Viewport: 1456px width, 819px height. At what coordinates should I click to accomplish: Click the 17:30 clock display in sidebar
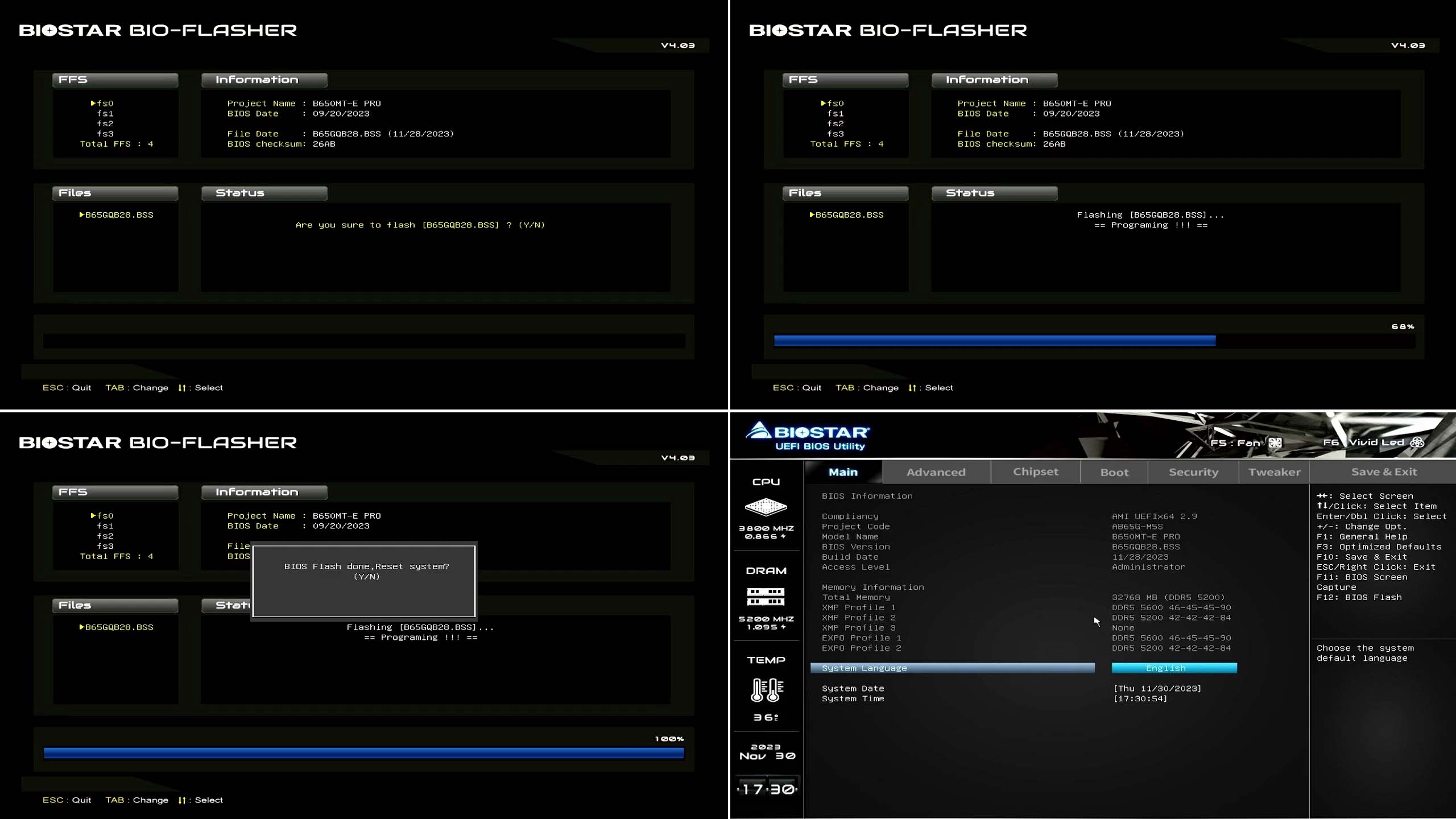[x=767, y=789]
